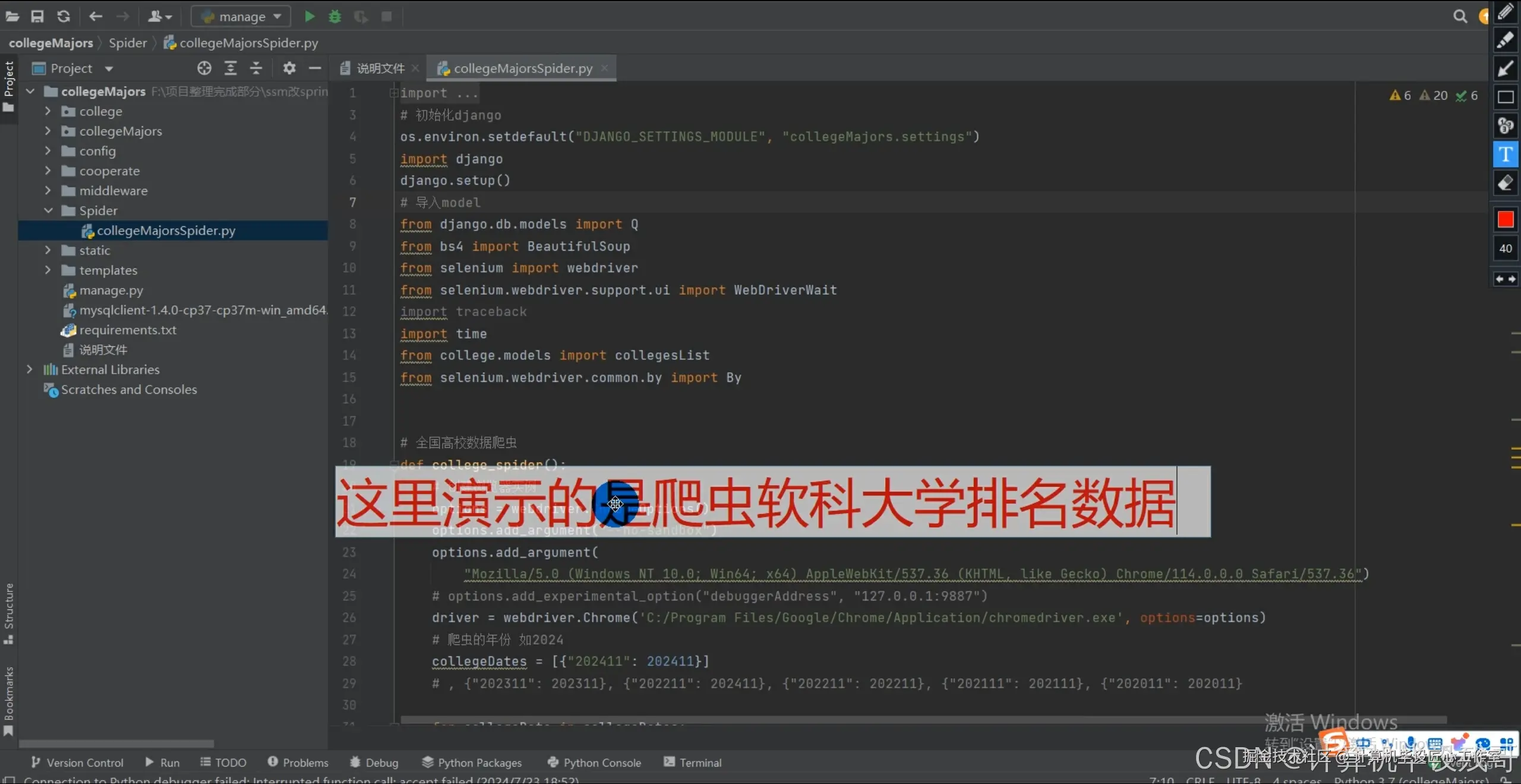This screenshot has height=784, width=1521.
Task: Expand the middleware folder
Action: [48, 191]
